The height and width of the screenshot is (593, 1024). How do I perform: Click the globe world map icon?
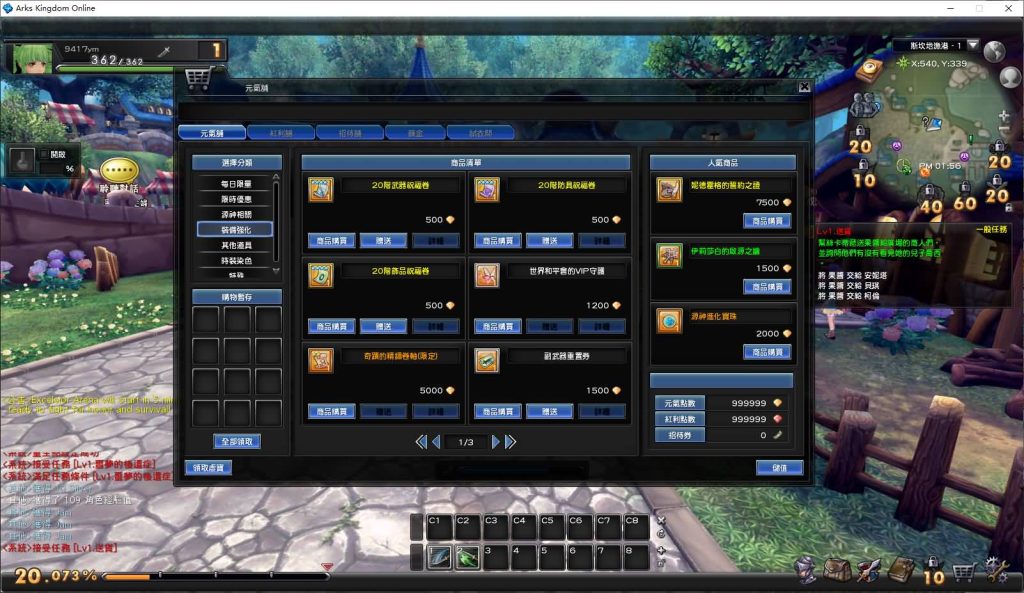[994, 51]
